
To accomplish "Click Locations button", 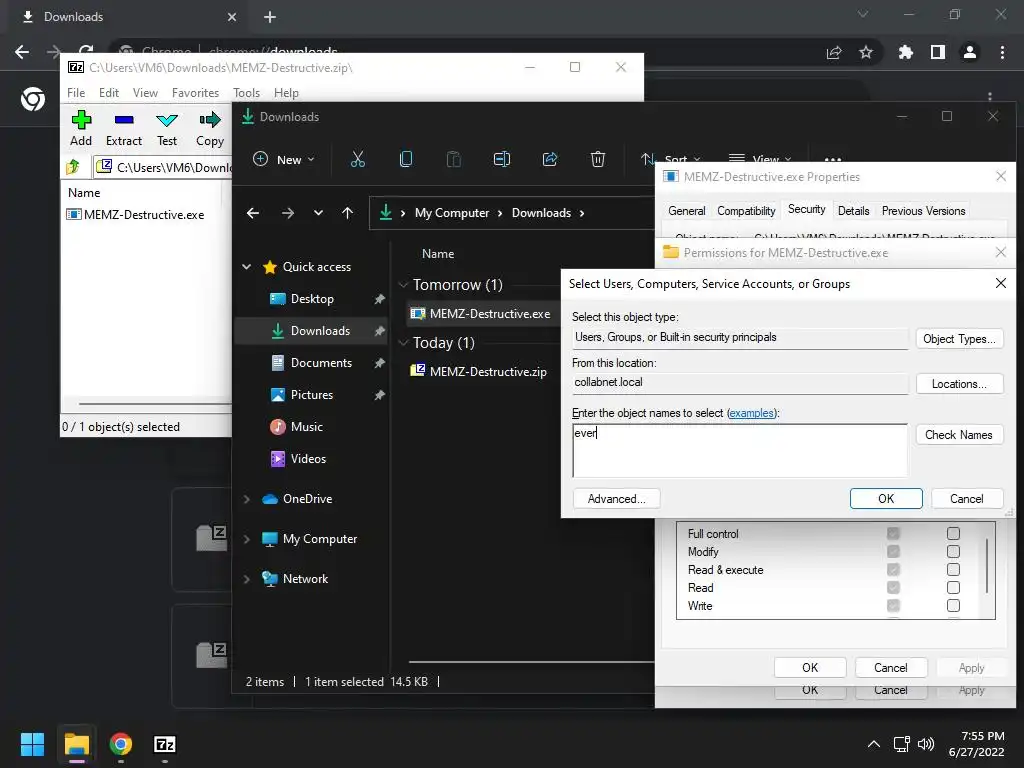I will coord(959,384).
